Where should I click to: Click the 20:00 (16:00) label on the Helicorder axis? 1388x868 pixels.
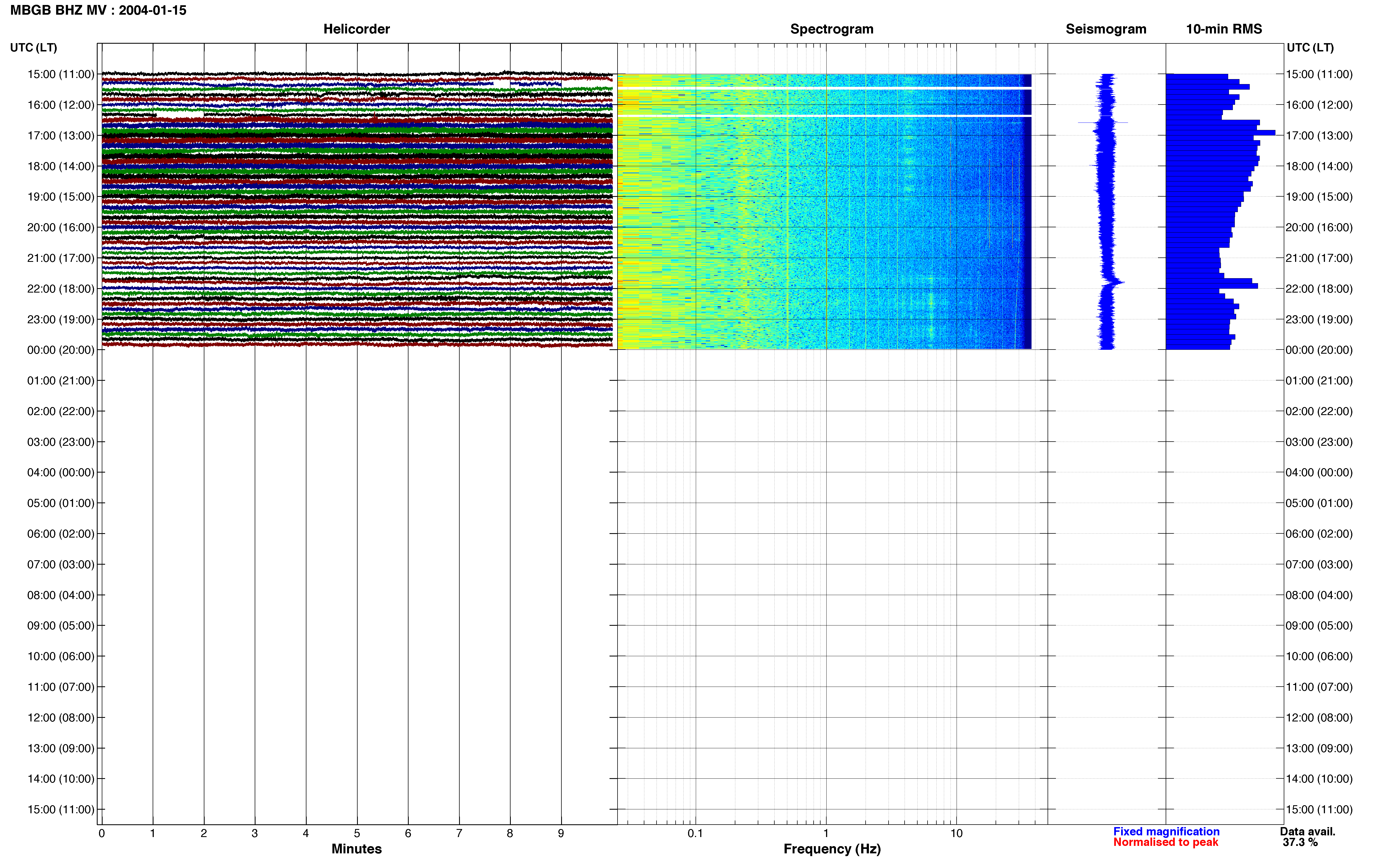60,227
